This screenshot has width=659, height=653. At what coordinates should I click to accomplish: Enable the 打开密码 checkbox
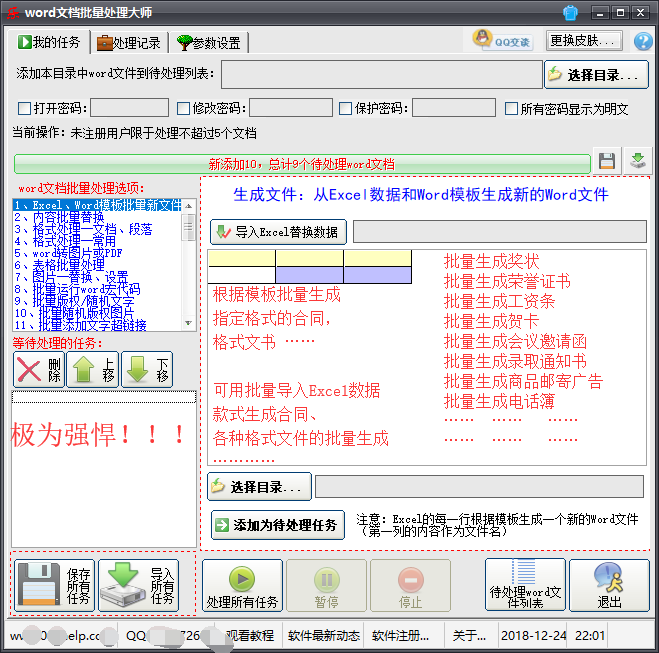point(24,108)
